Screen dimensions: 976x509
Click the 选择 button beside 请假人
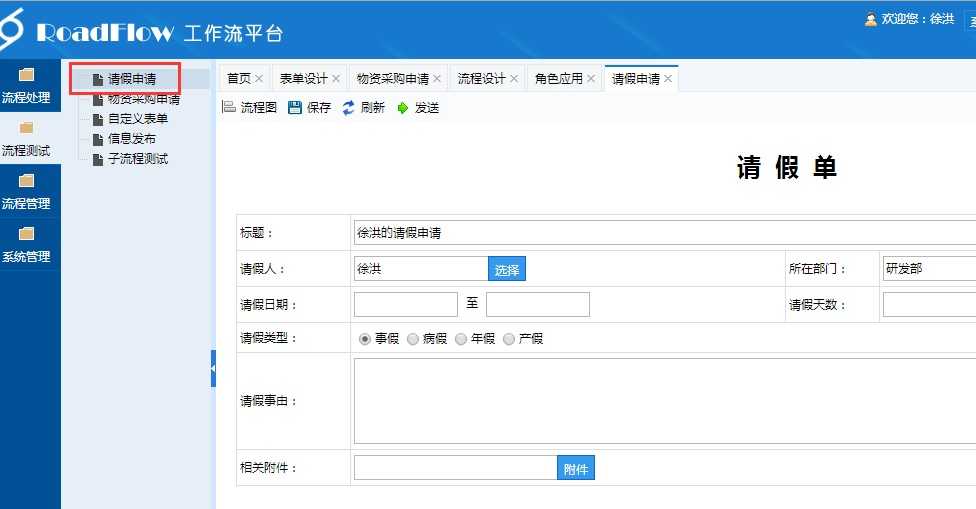tap(507, 269)
